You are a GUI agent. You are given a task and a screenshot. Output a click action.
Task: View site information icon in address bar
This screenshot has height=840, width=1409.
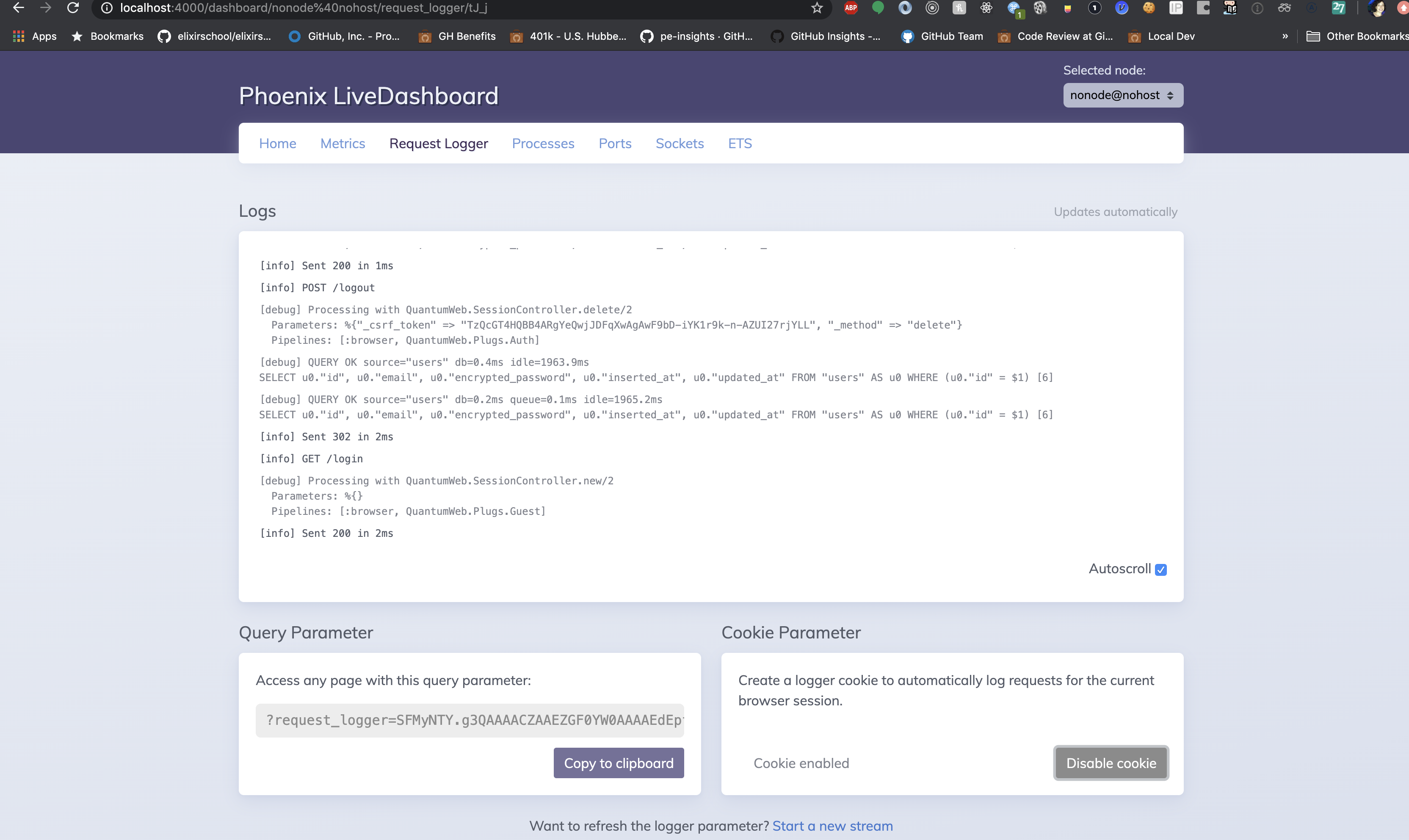106,8
